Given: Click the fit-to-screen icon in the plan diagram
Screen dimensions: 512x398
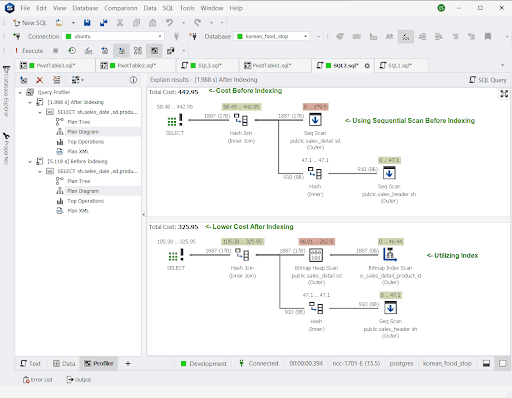Looking at the screenshot, I should [x=504, y=94].
